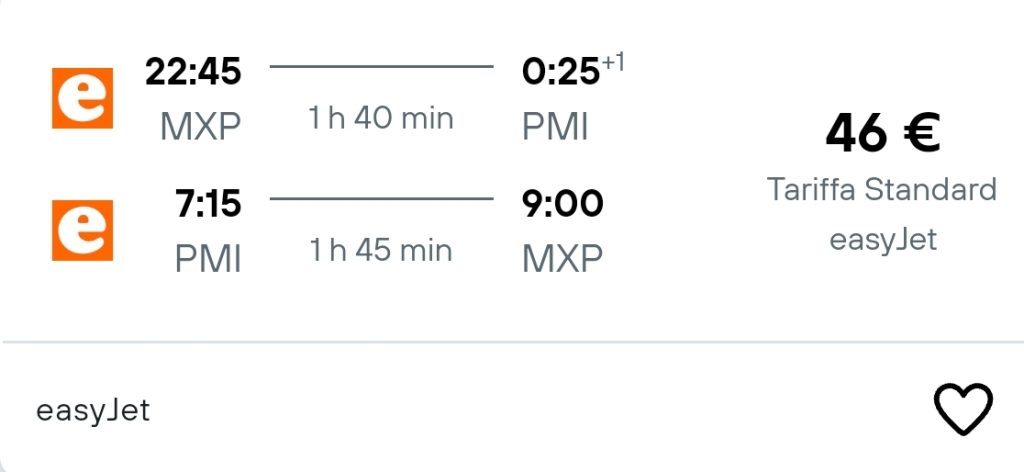Tap the heart icon to save flight

[963, 409]
